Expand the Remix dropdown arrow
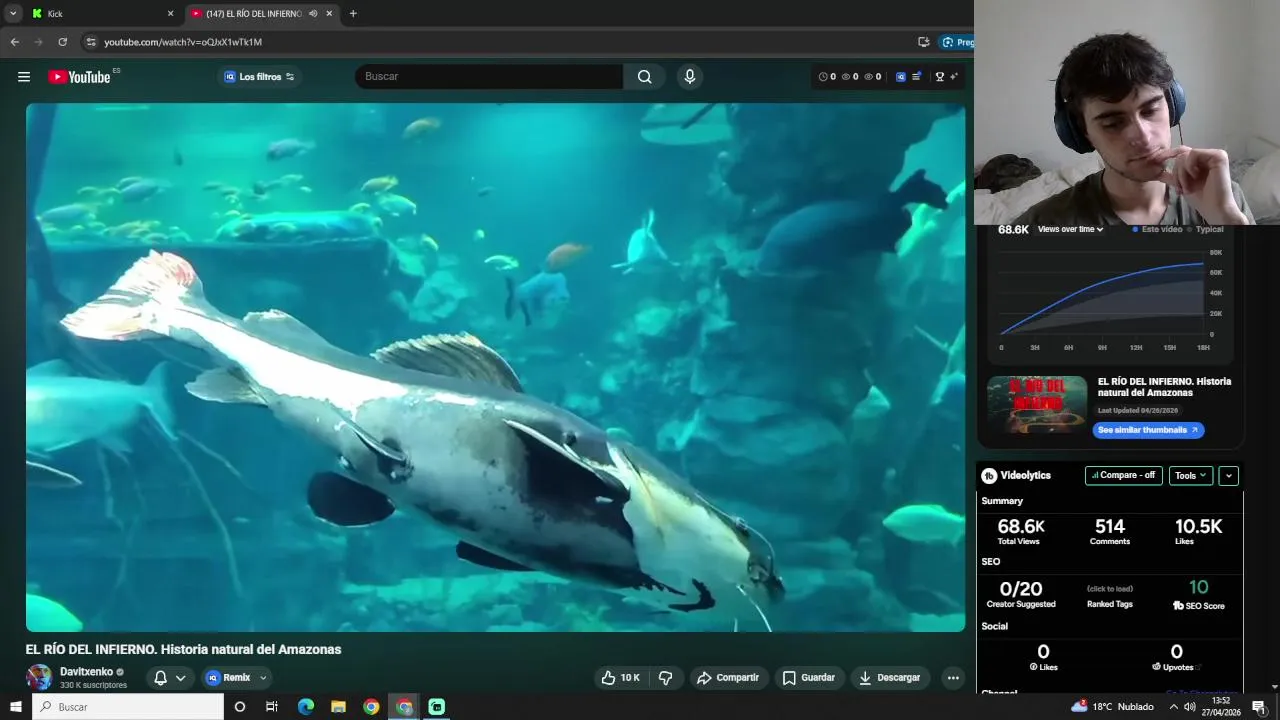The width and height of the screenshot is (1280, 720). tap(263, 678)
